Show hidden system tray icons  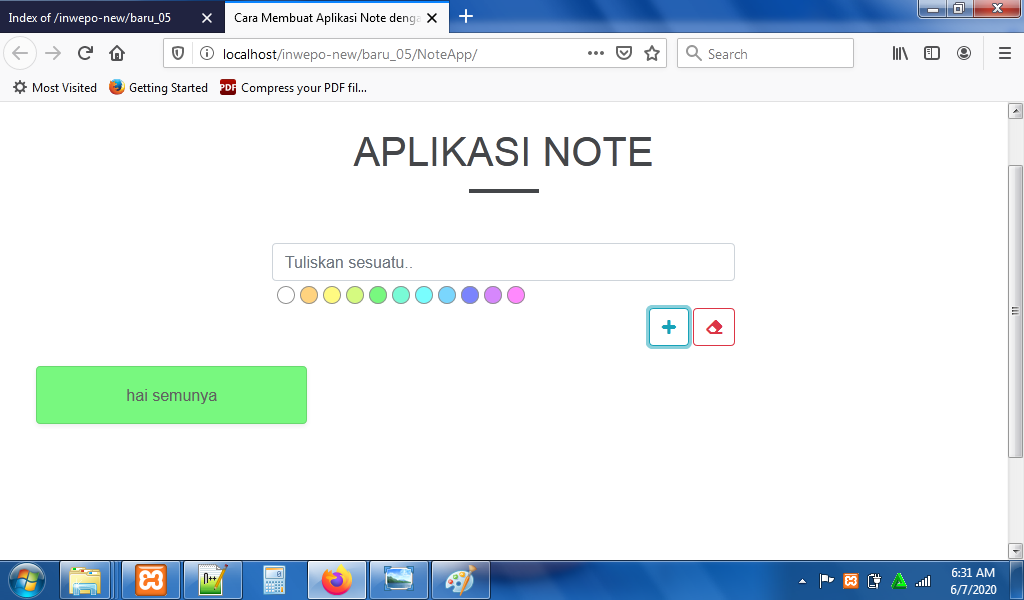pyautogui.click(x=802, y=581)
